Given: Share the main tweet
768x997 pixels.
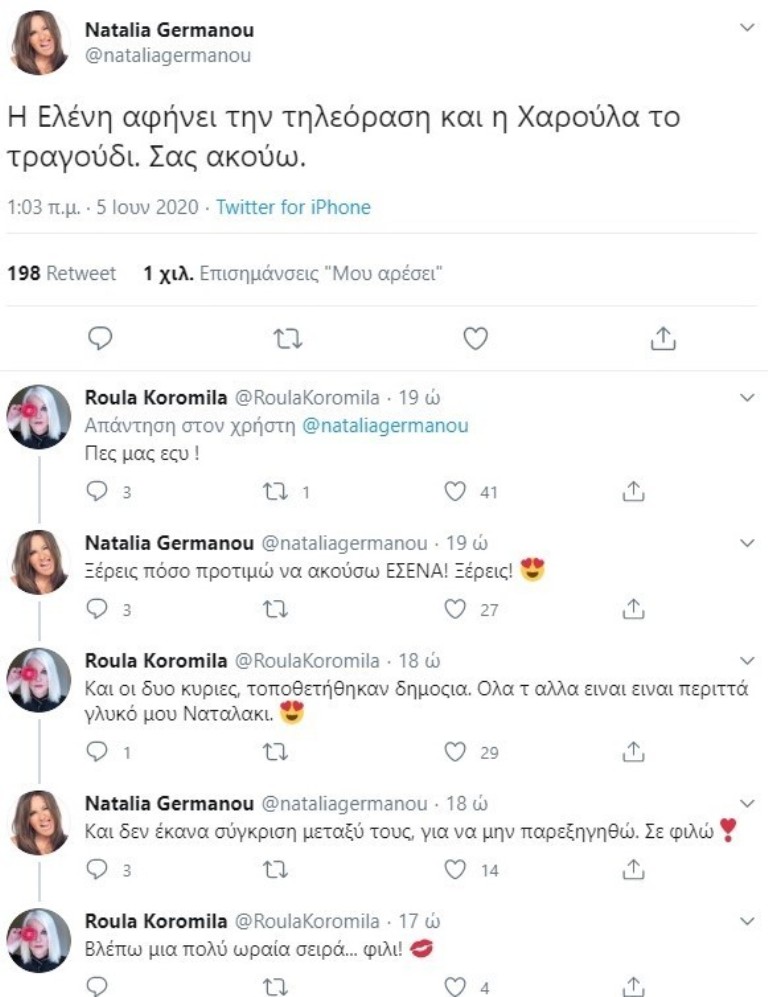Looking at the screenshot, I should click(x=662, y=339).
